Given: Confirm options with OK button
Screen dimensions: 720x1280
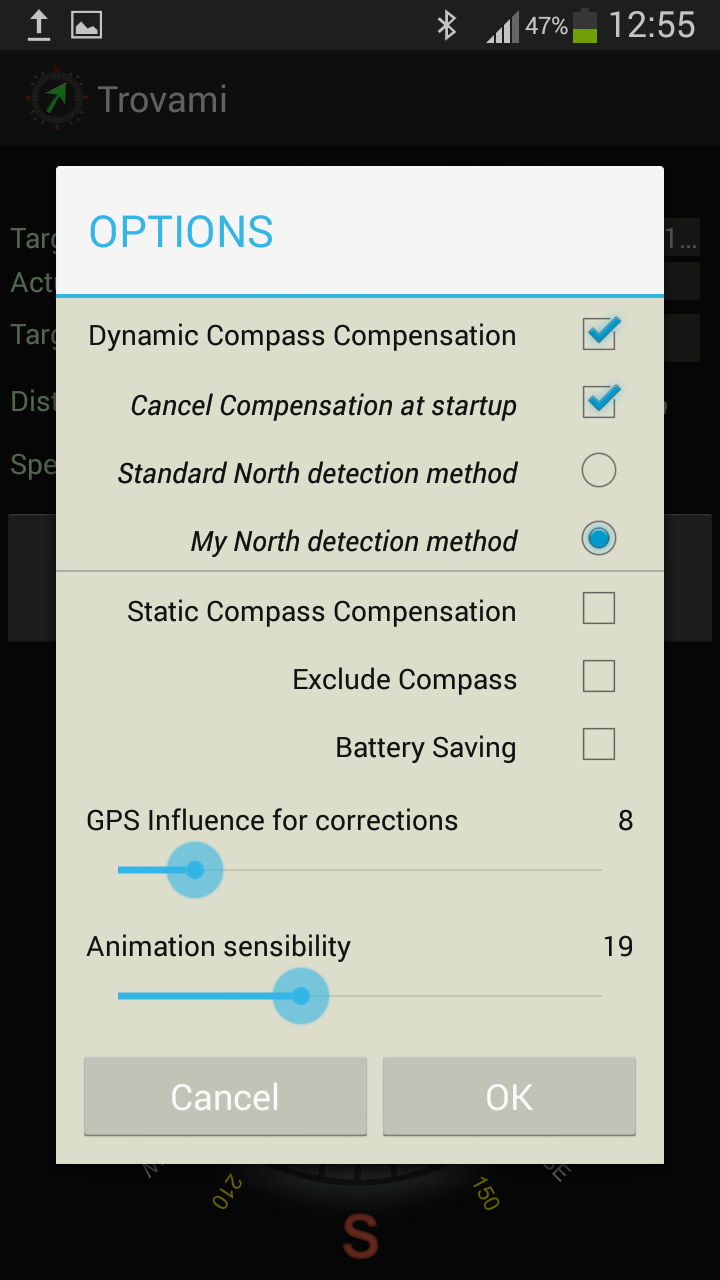Looking at the screenshot, I should [x=509, y=1097].
